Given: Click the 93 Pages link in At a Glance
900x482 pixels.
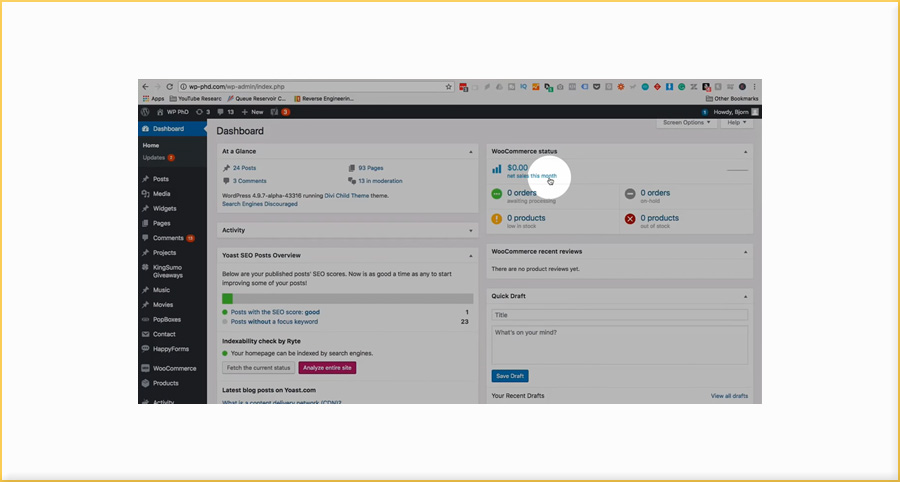Looking at the screenshot, I should coord(371,168).
